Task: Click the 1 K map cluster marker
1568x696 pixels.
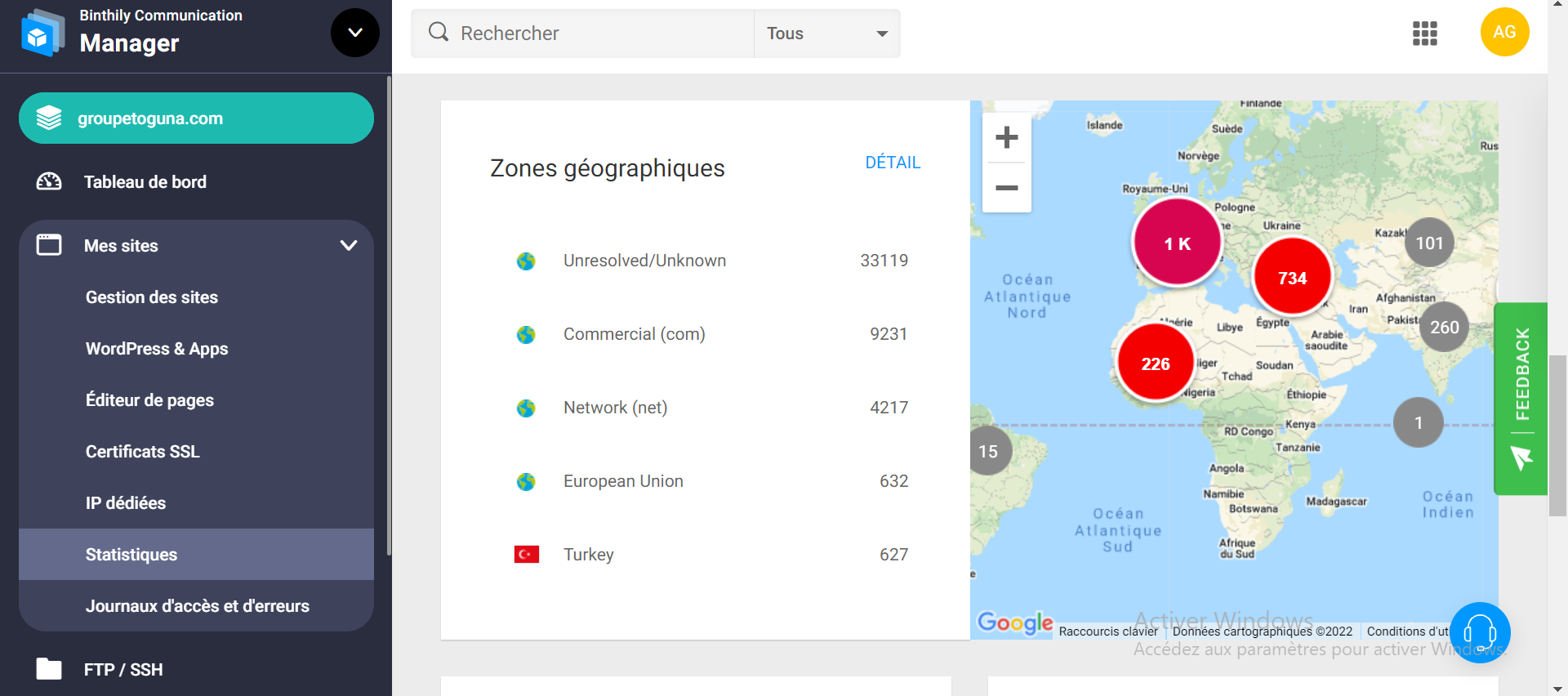Action: [1177, 243]
